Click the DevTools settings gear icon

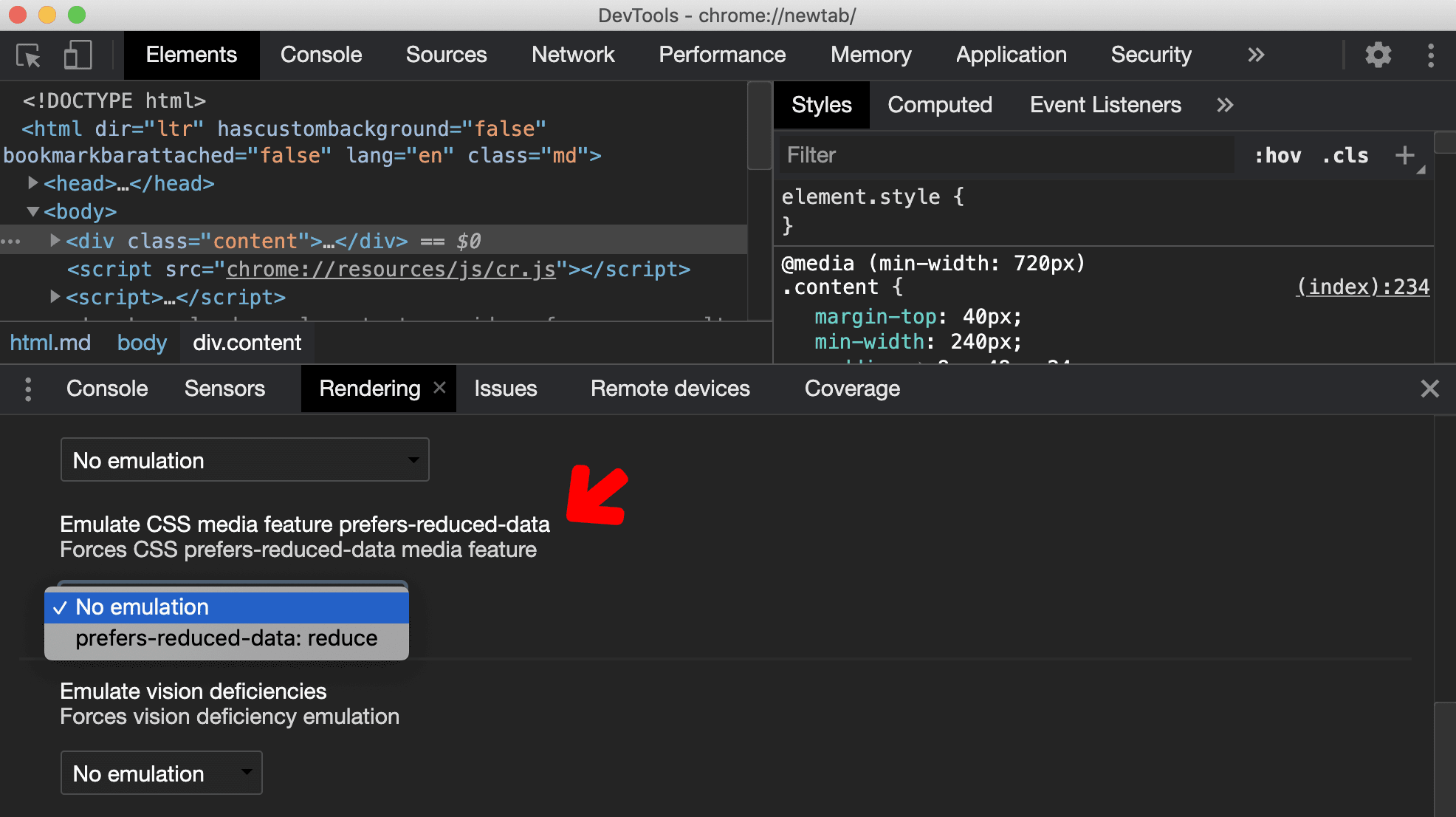pyautogui.click(x=1379, y=53)
